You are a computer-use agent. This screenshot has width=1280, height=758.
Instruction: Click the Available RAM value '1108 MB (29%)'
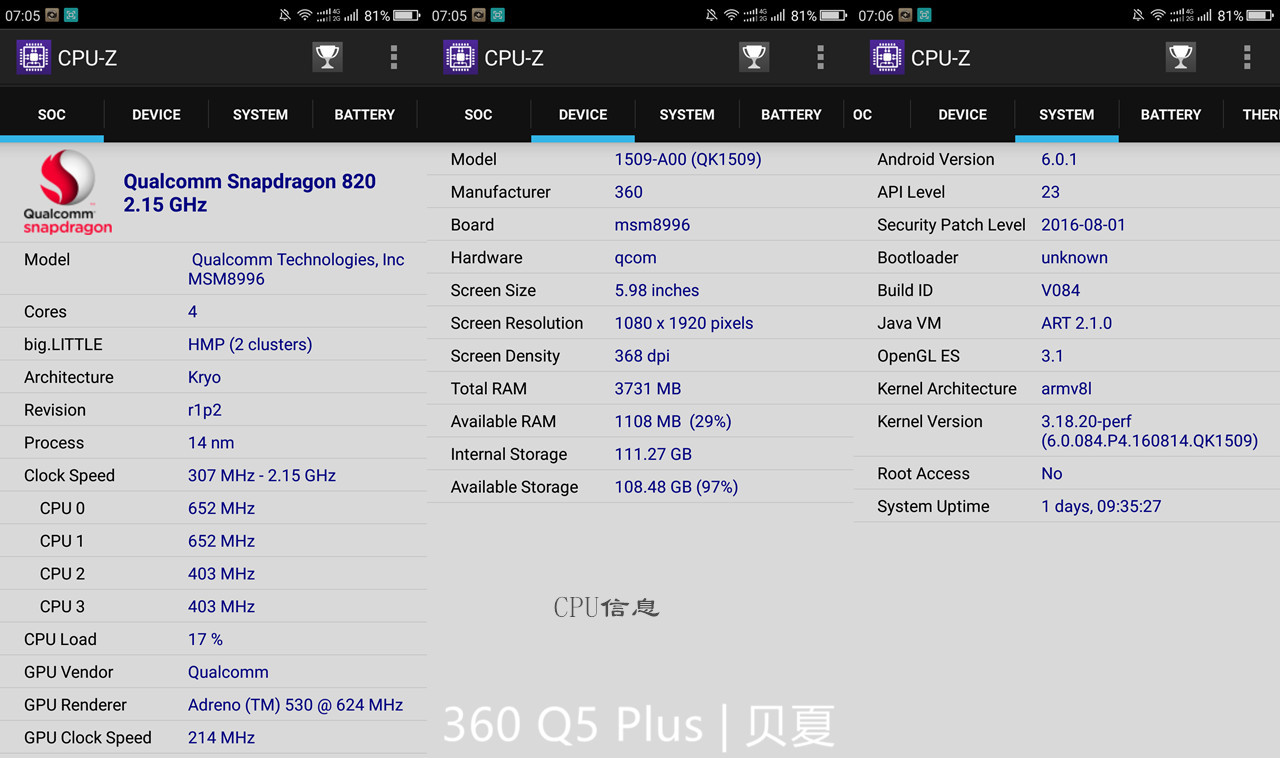(673, 422)
